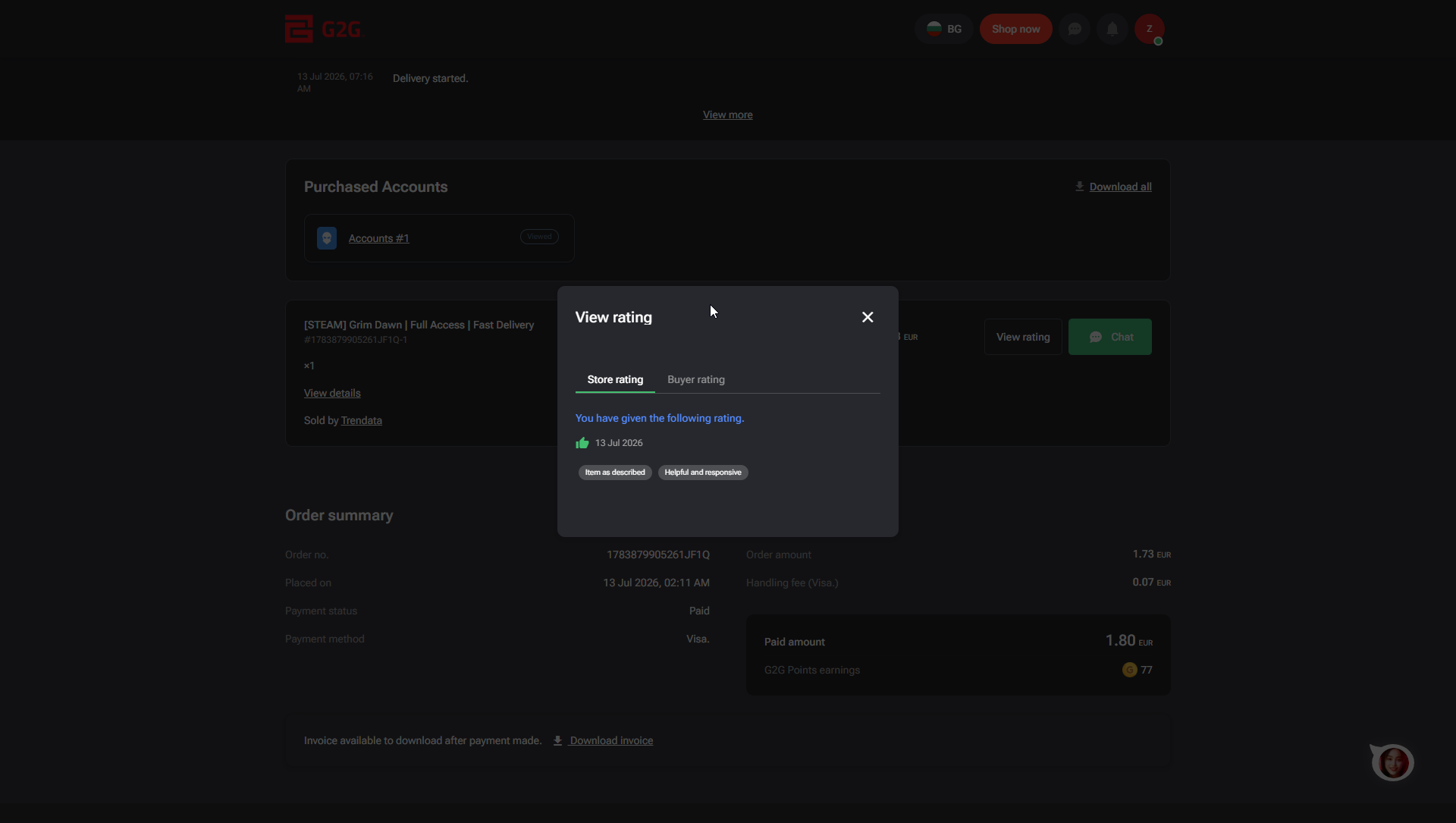Click the green thumbs-up rating icon
Viewport: 1456px width, 823px height.
pyautogui.click(x=582, y=443)
